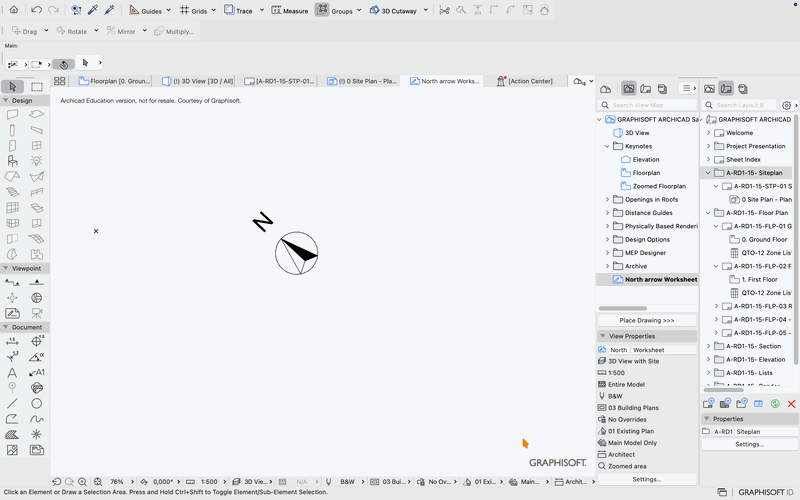This screenshot has width=800, height=500.
Task: Click the Multiply... button
Action: coord(173,31)
